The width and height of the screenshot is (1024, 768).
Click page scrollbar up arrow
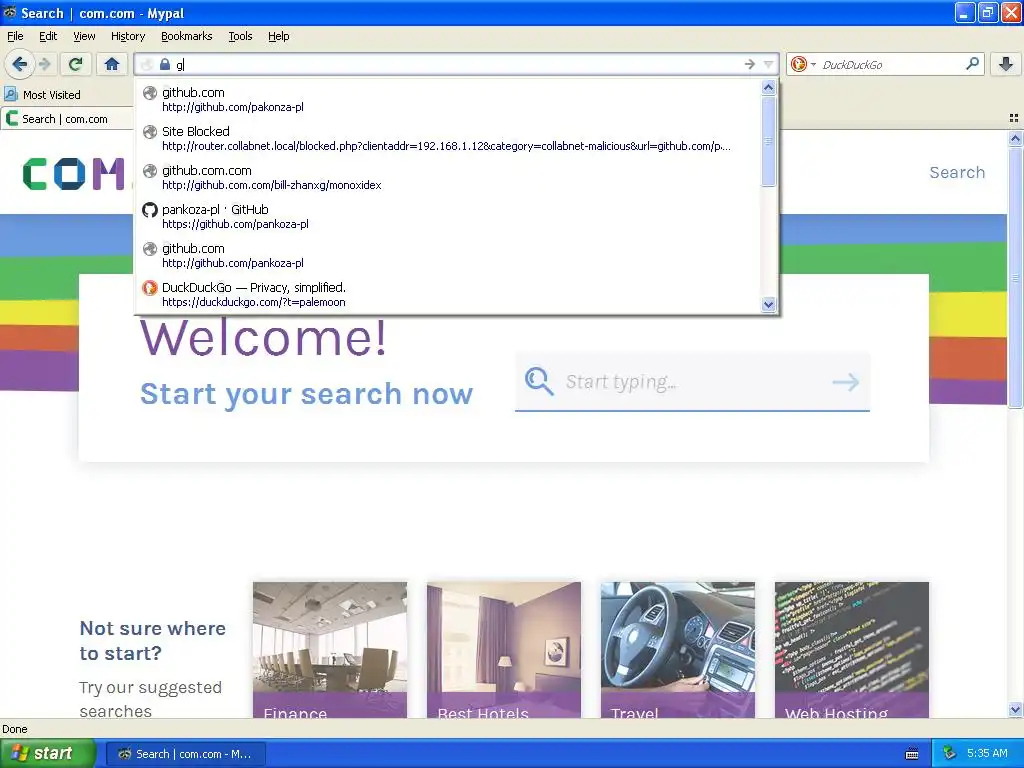[x=1015, y=138]
